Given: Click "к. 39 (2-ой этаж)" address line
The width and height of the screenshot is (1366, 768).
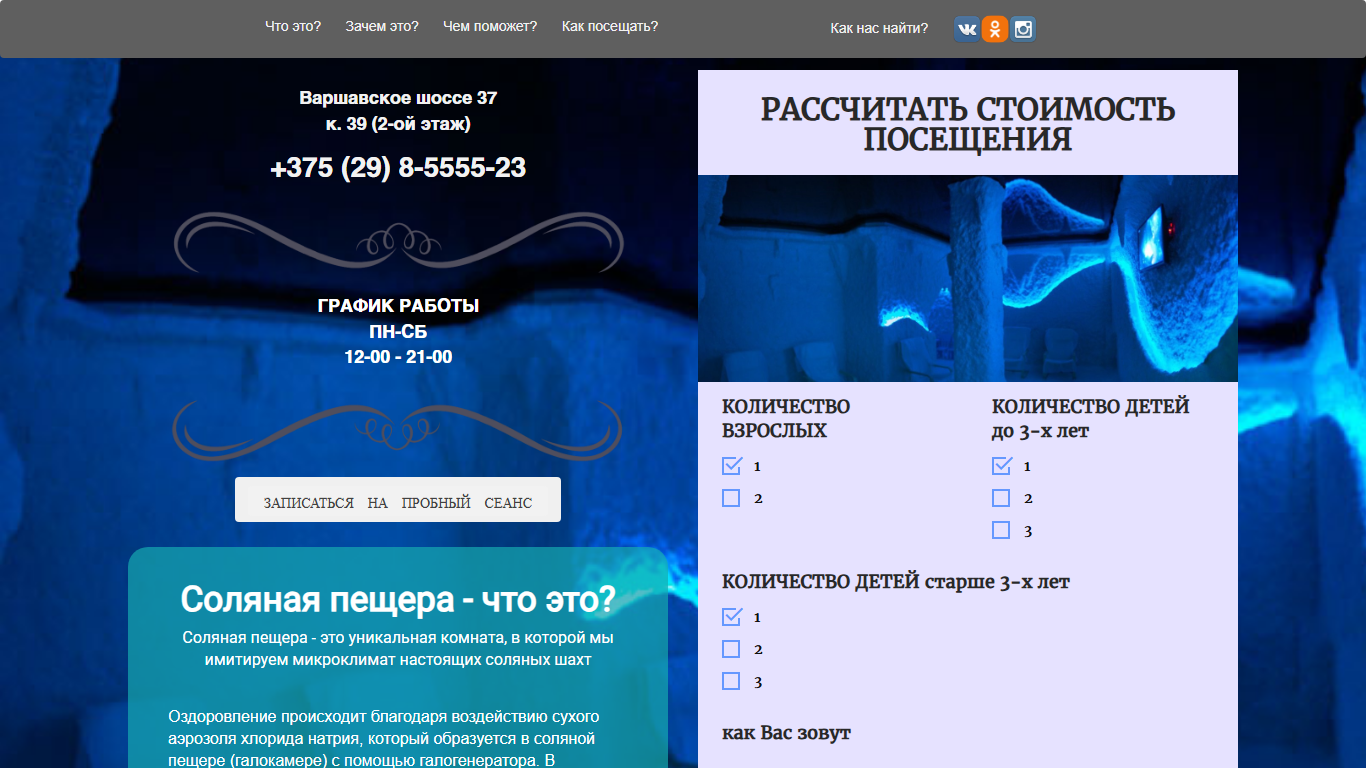Looking at the screenshot, I should pyautogui.click(x=398, y=124).
